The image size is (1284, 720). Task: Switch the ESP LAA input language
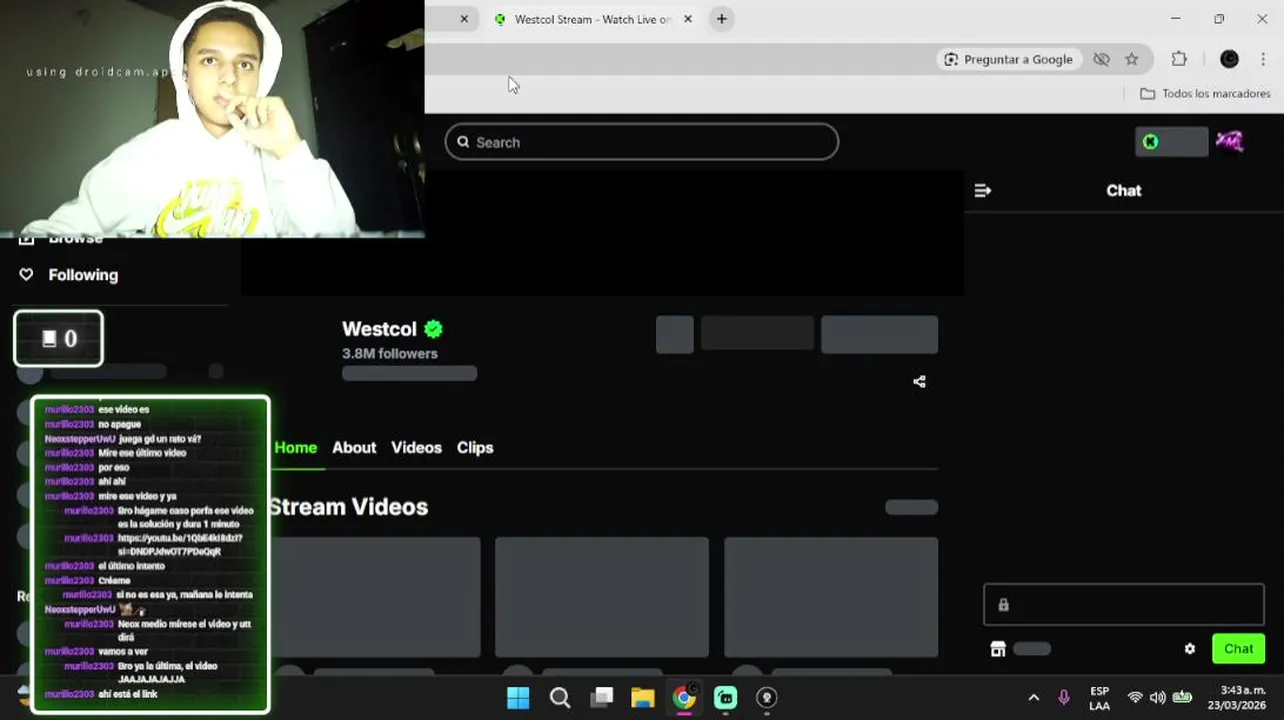(1099, 698)
